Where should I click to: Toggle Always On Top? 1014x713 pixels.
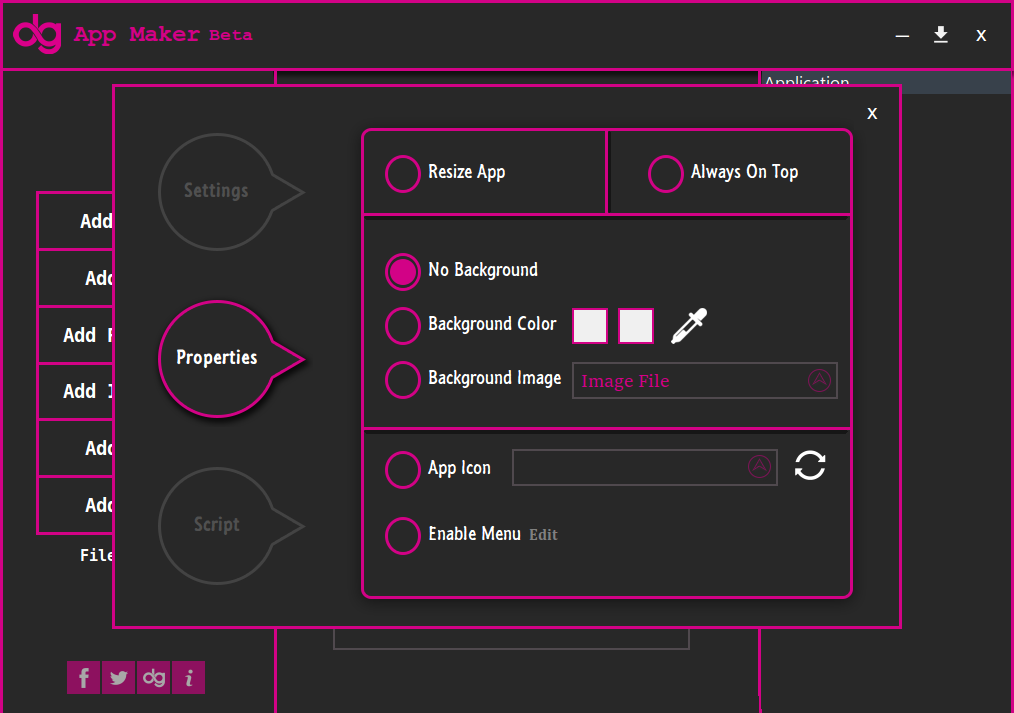click(x=665, y=173)
